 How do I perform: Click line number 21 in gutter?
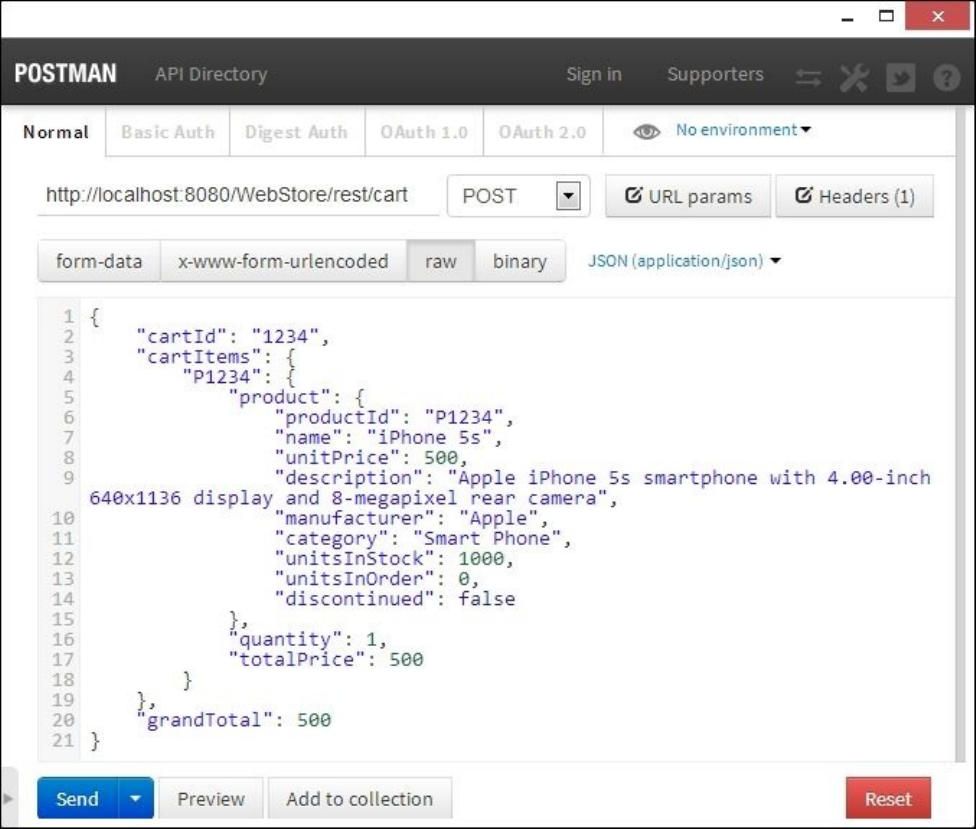[x=63, y=740]
